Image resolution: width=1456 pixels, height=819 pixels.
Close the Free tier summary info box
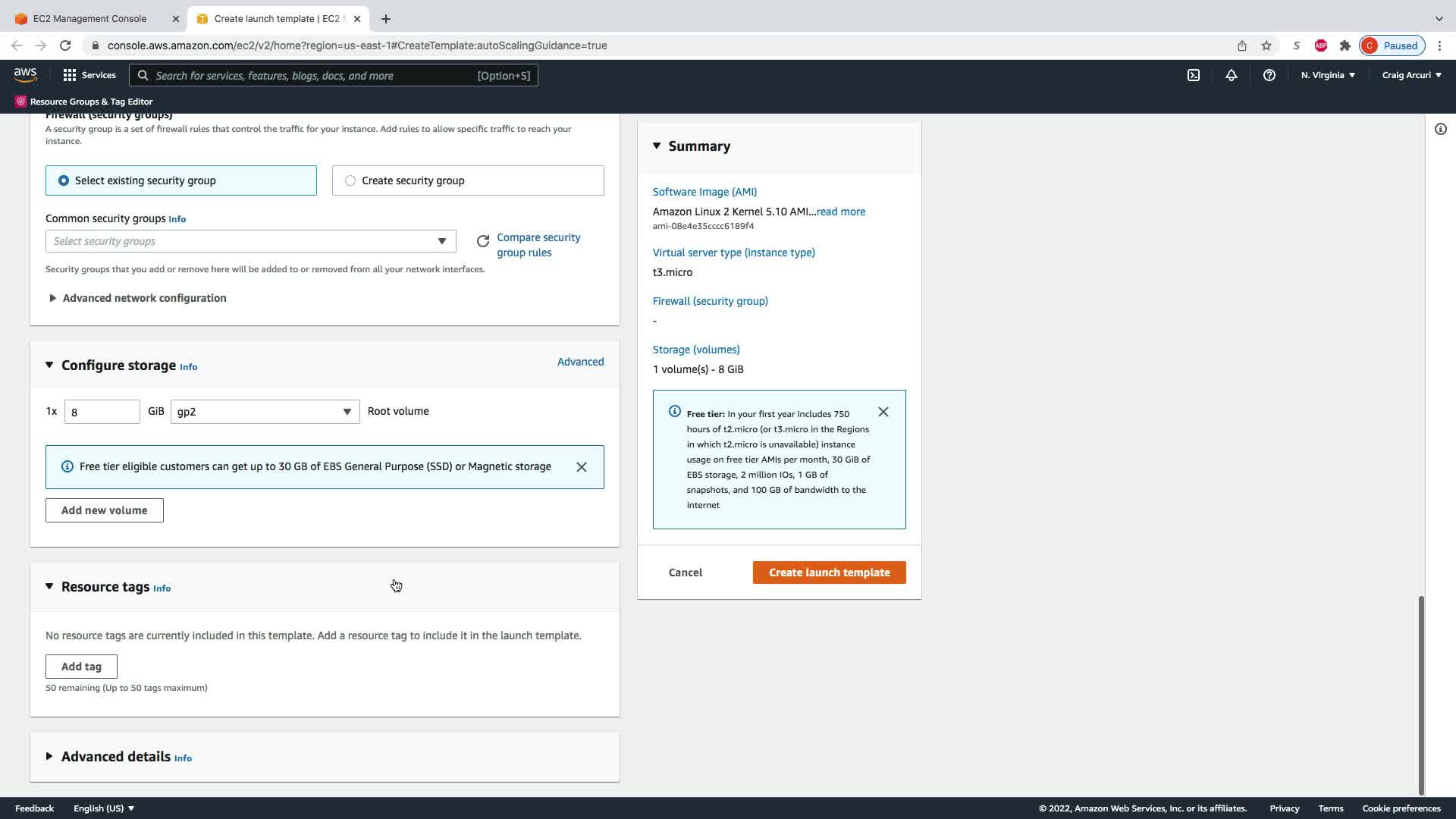click(x=883, y=412)
